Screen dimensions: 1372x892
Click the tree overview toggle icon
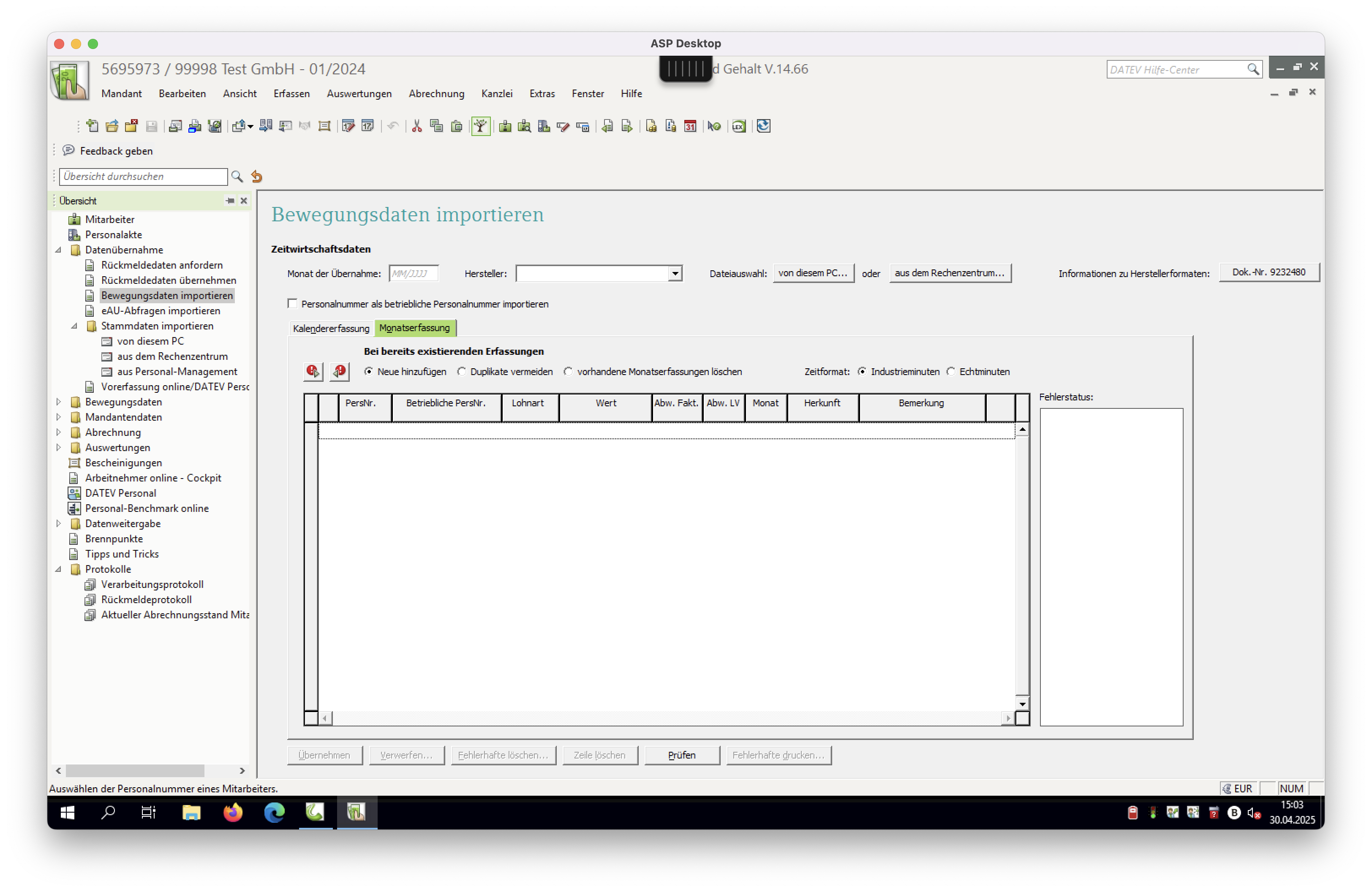[x=481, y=126]
